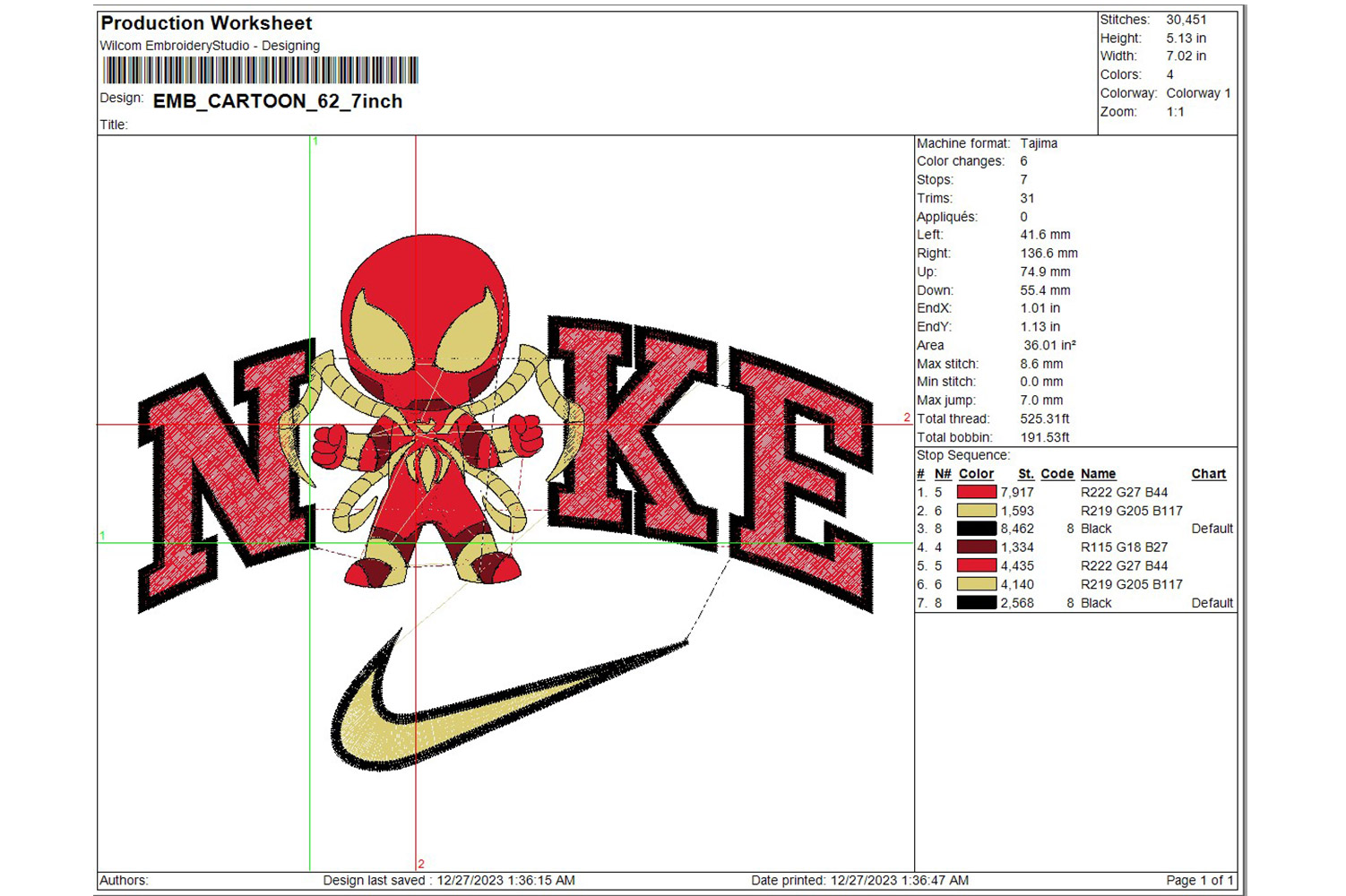Select the tan swatch in stop row 2
Image resolution: width=1346 pixels, height=896 pixels.
(x=976, y=511)
